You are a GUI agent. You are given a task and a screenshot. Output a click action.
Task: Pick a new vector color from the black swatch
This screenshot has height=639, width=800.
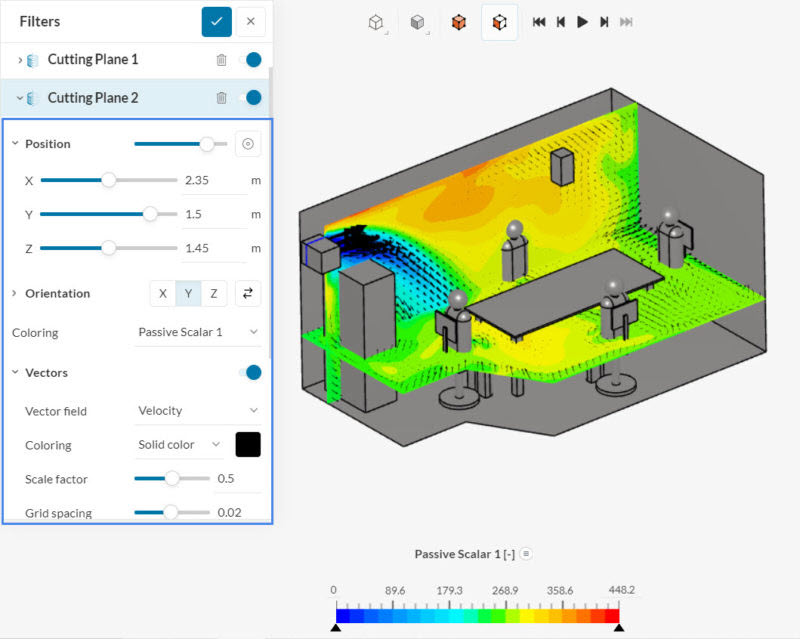pyautogui.click(x=249, y=444)
